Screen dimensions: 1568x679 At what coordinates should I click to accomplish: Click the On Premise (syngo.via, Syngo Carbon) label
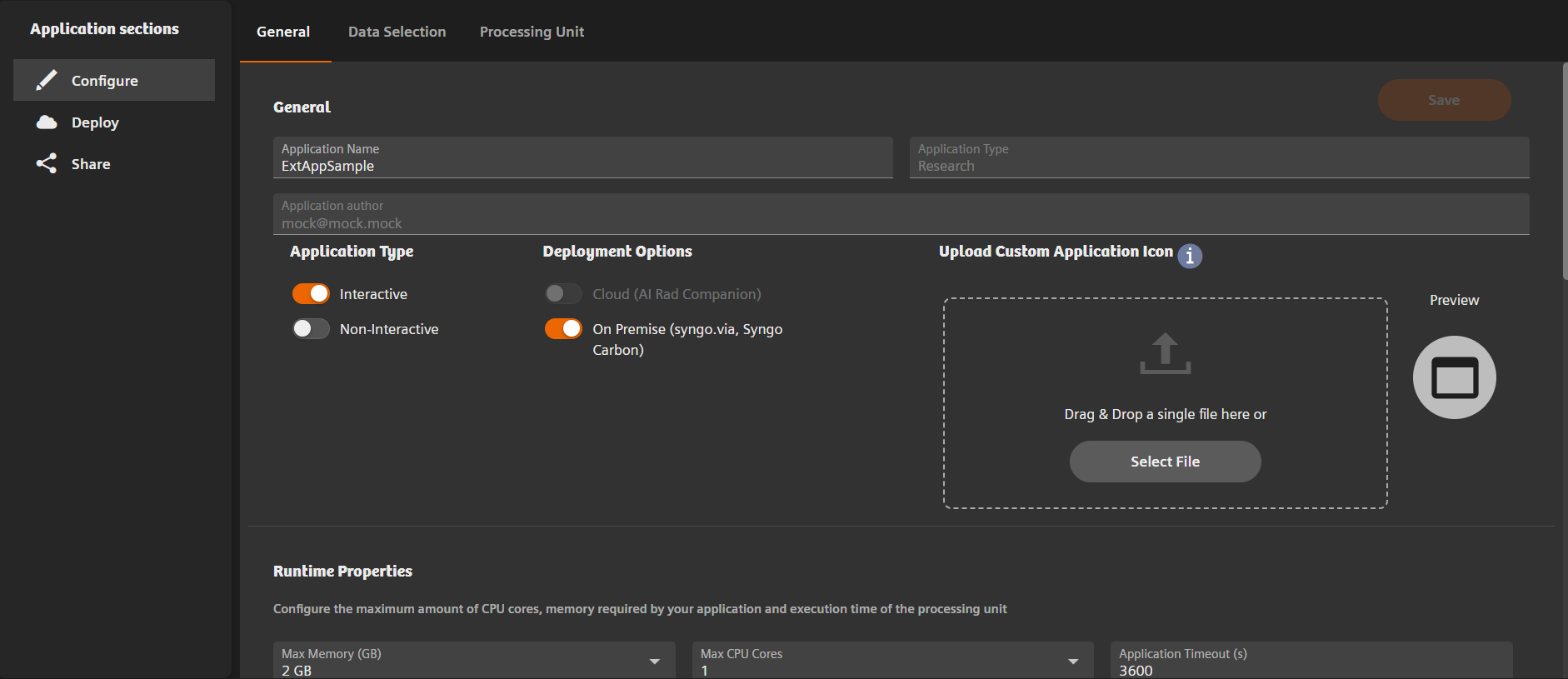pos(687,339)
